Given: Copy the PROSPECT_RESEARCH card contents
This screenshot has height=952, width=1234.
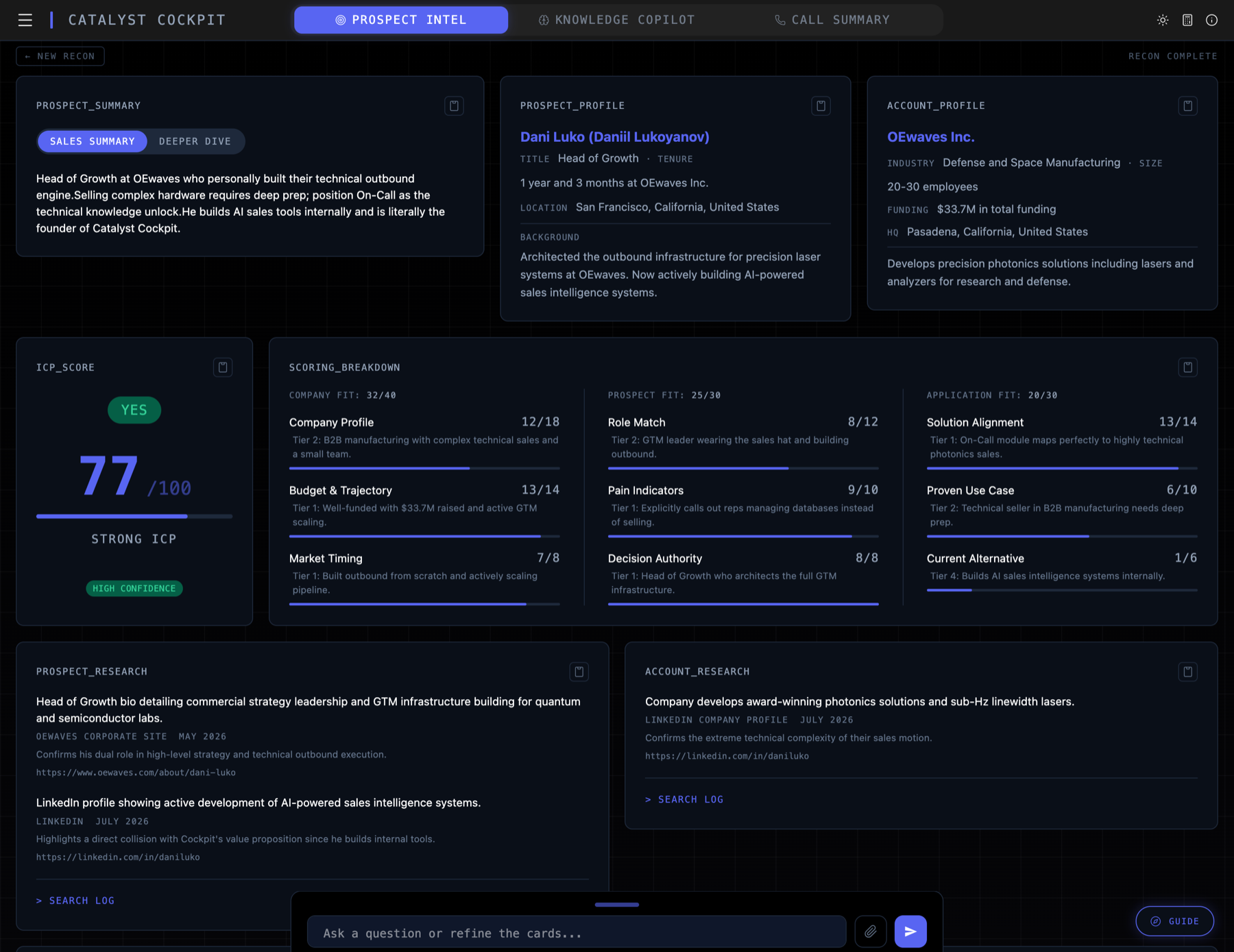Looking at the screenshot, I should 579,672.
